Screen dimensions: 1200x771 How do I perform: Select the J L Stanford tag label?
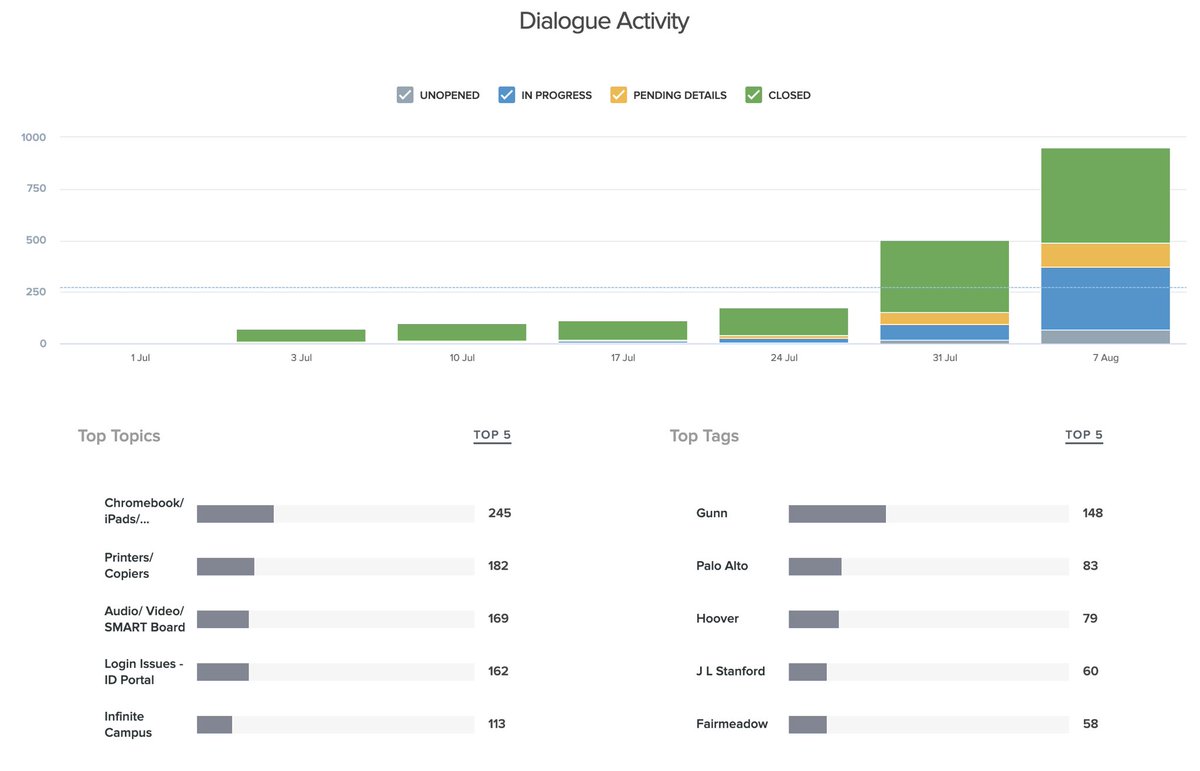pyautogui.click(x=730, y=671)
